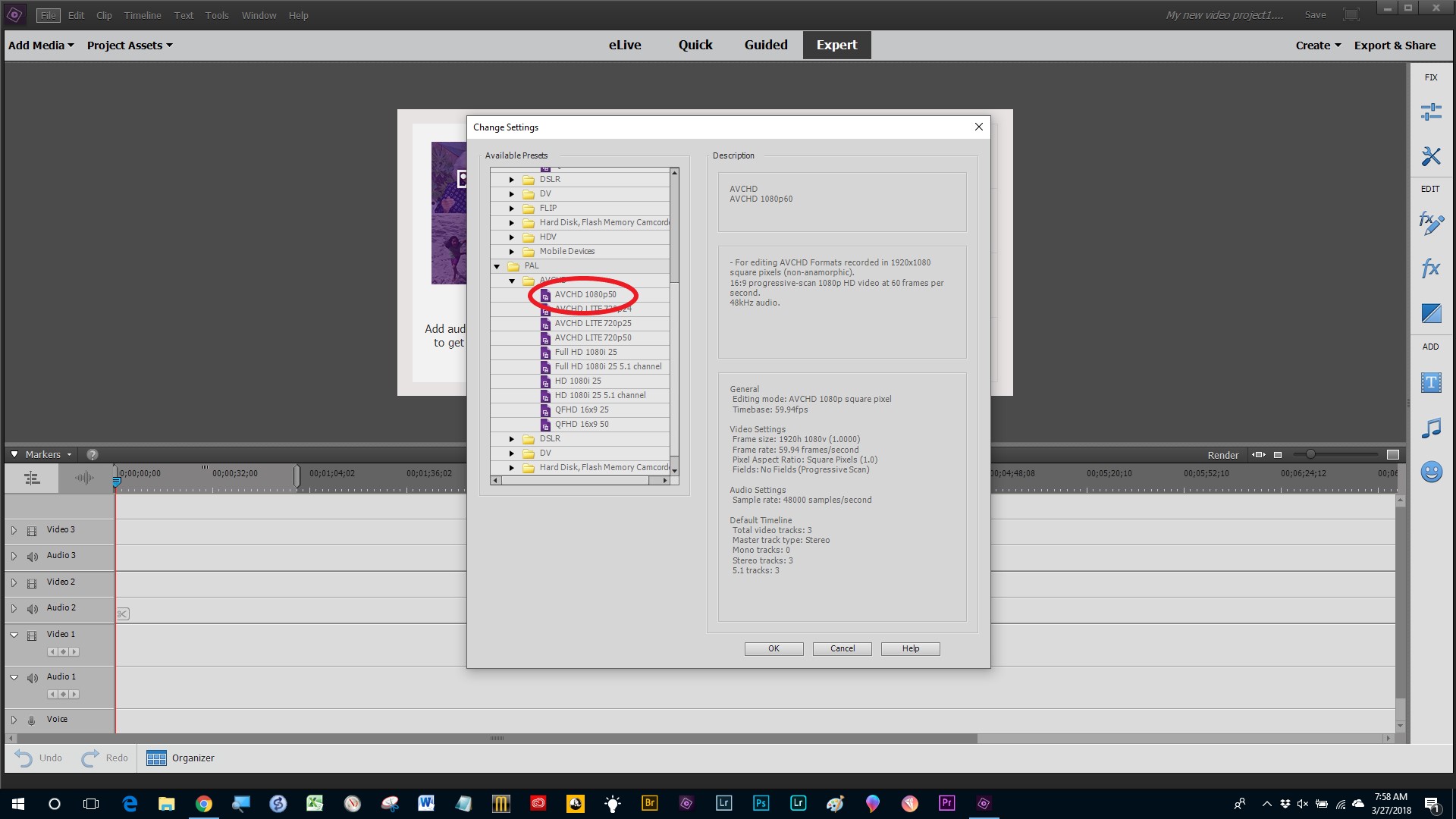Toggle the Voice track microphone
This screenshot has height=819, width=1456.
(x=32, y=720)
